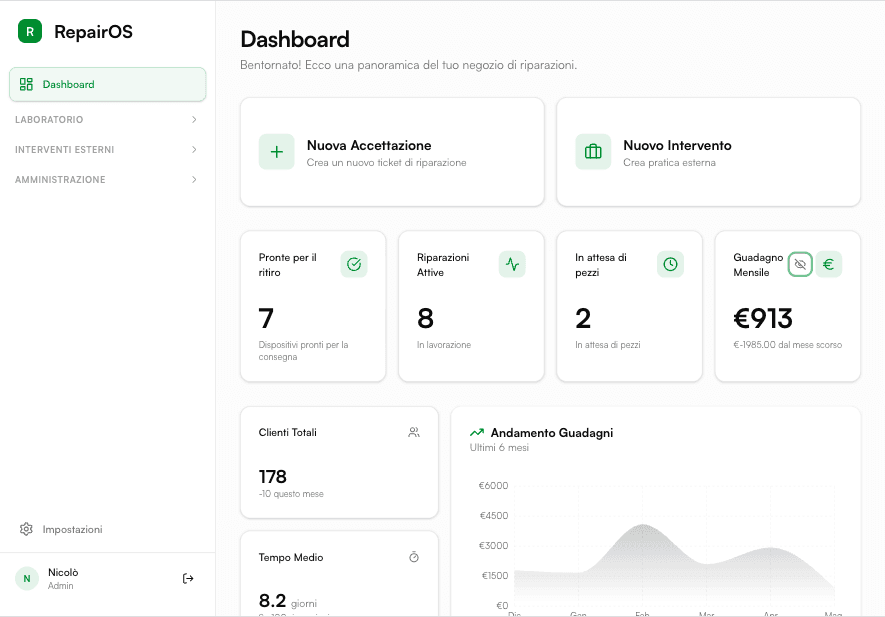The width and height of the screenshot is (885, 617).
Task: Click the activity pulse icon on Riparazioni Attive
Action: click(512, 264)
